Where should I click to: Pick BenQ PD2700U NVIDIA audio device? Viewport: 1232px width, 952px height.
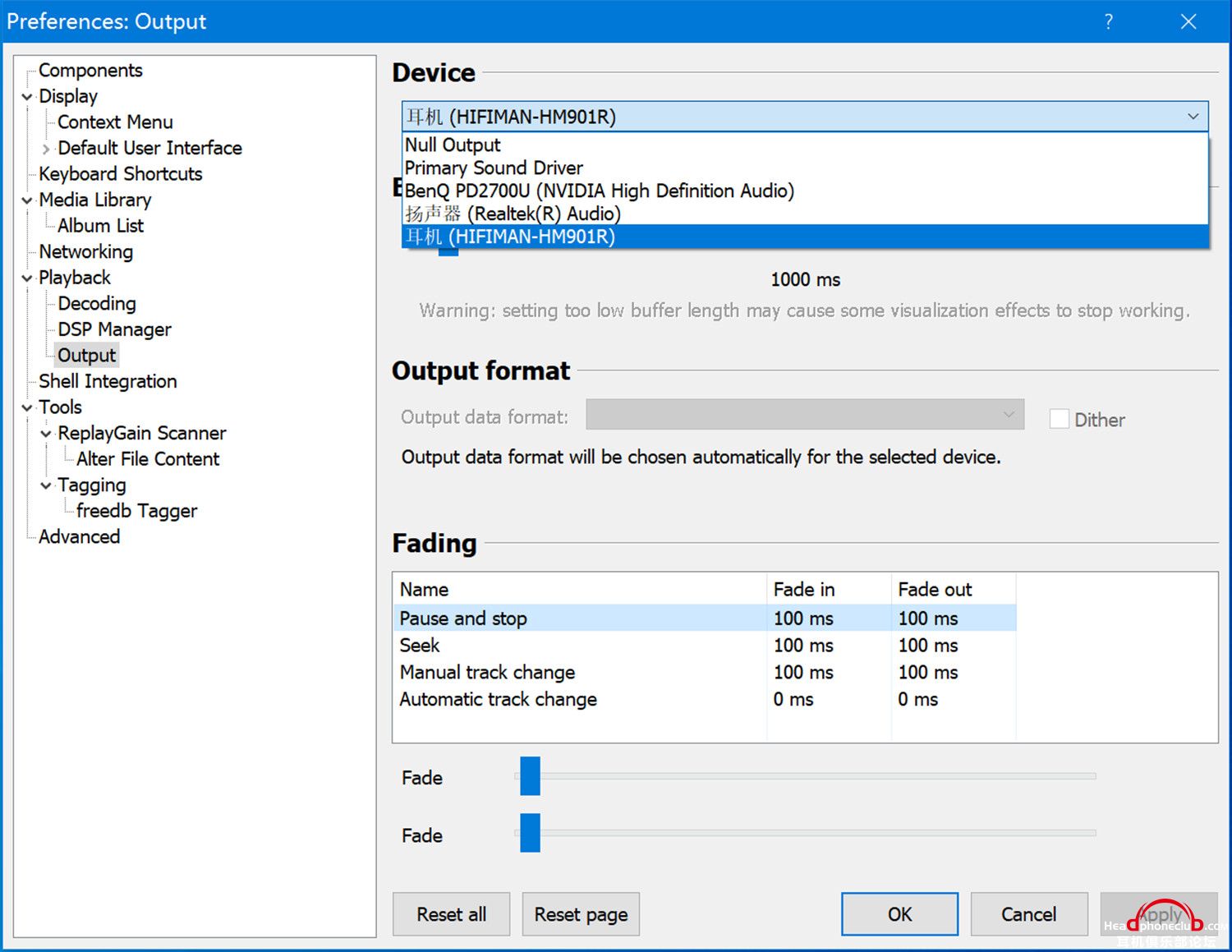coord(805,191)
